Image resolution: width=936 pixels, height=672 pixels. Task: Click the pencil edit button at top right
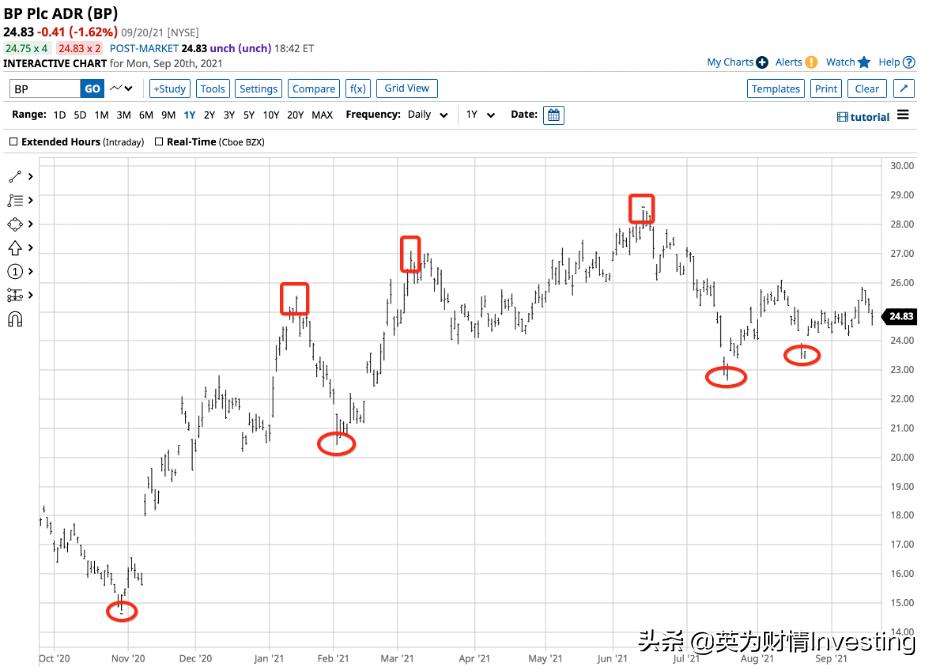tap(904, 89)
